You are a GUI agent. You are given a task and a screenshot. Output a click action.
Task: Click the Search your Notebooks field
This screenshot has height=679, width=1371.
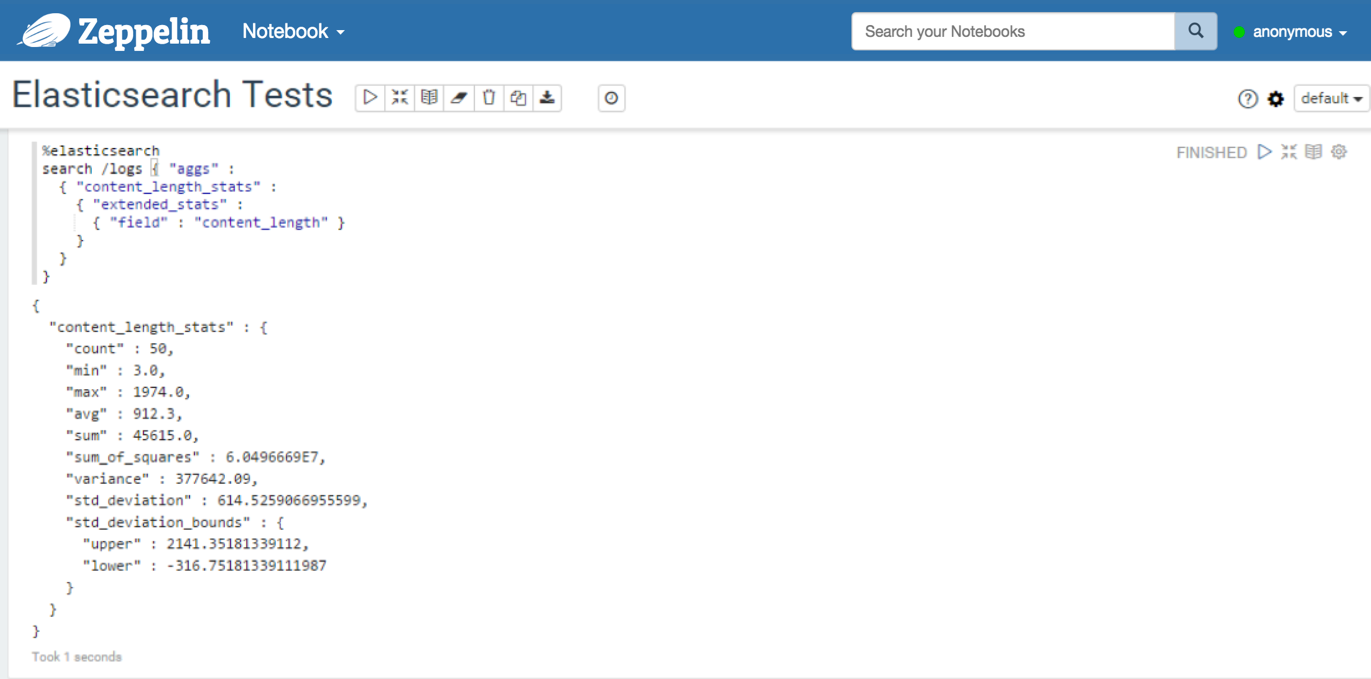[x=1012, y=32]
